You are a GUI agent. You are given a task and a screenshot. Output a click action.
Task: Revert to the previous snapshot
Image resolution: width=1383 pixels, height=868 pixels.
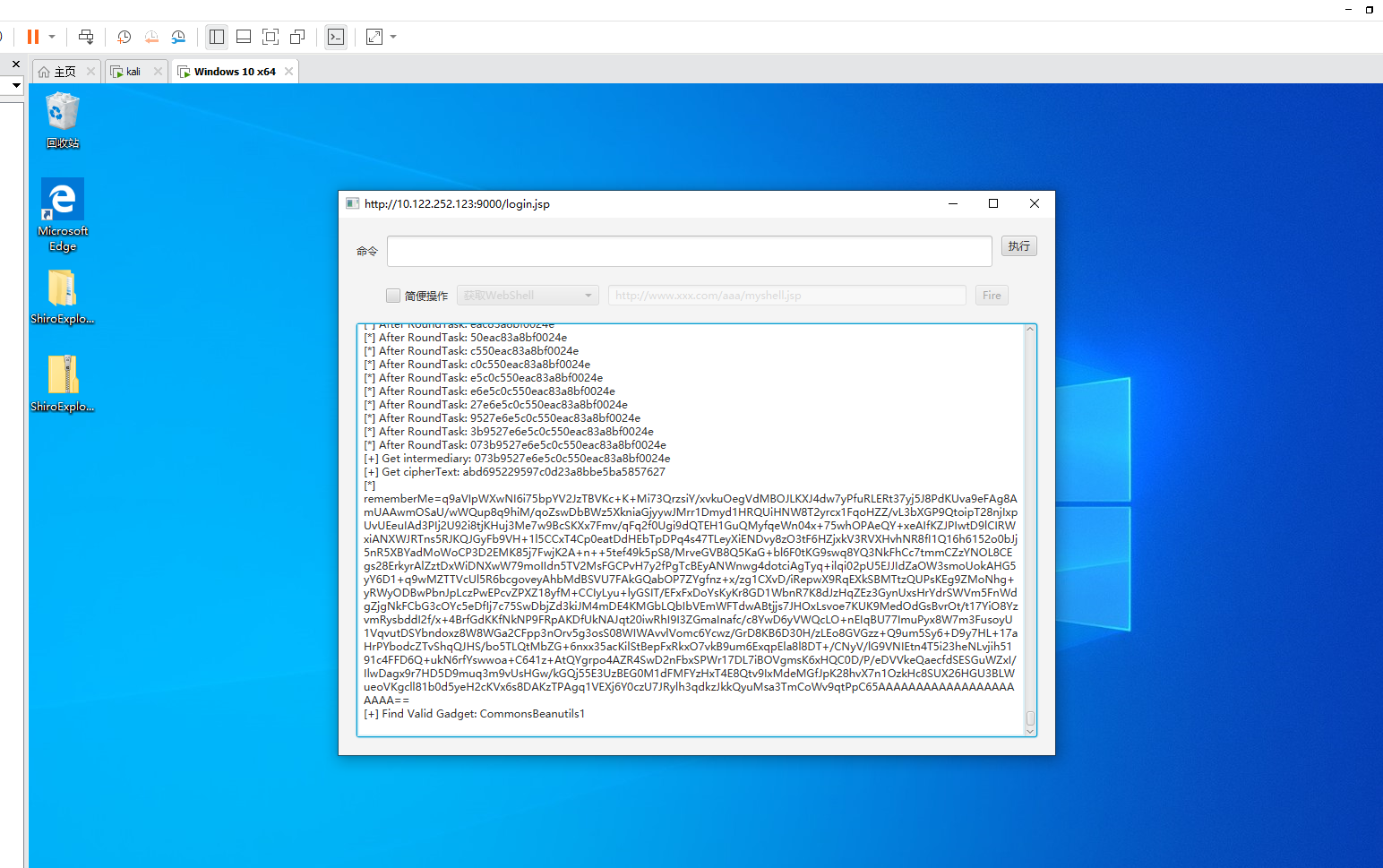coord(151,37)
